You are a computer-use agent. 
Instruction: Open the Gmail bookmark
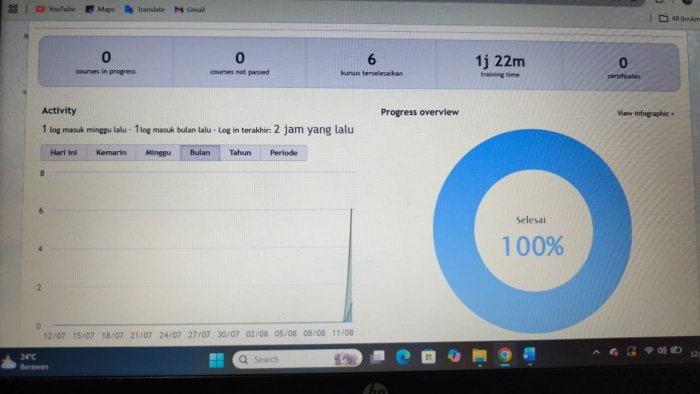(x=190, y=9)
